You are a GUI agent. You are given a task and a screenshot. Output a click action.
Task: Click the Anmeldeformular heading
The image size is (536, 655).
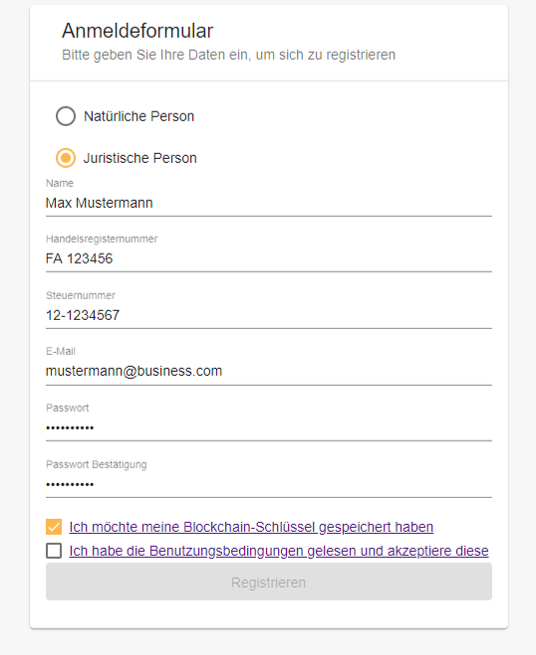click(x=137, y=31)
